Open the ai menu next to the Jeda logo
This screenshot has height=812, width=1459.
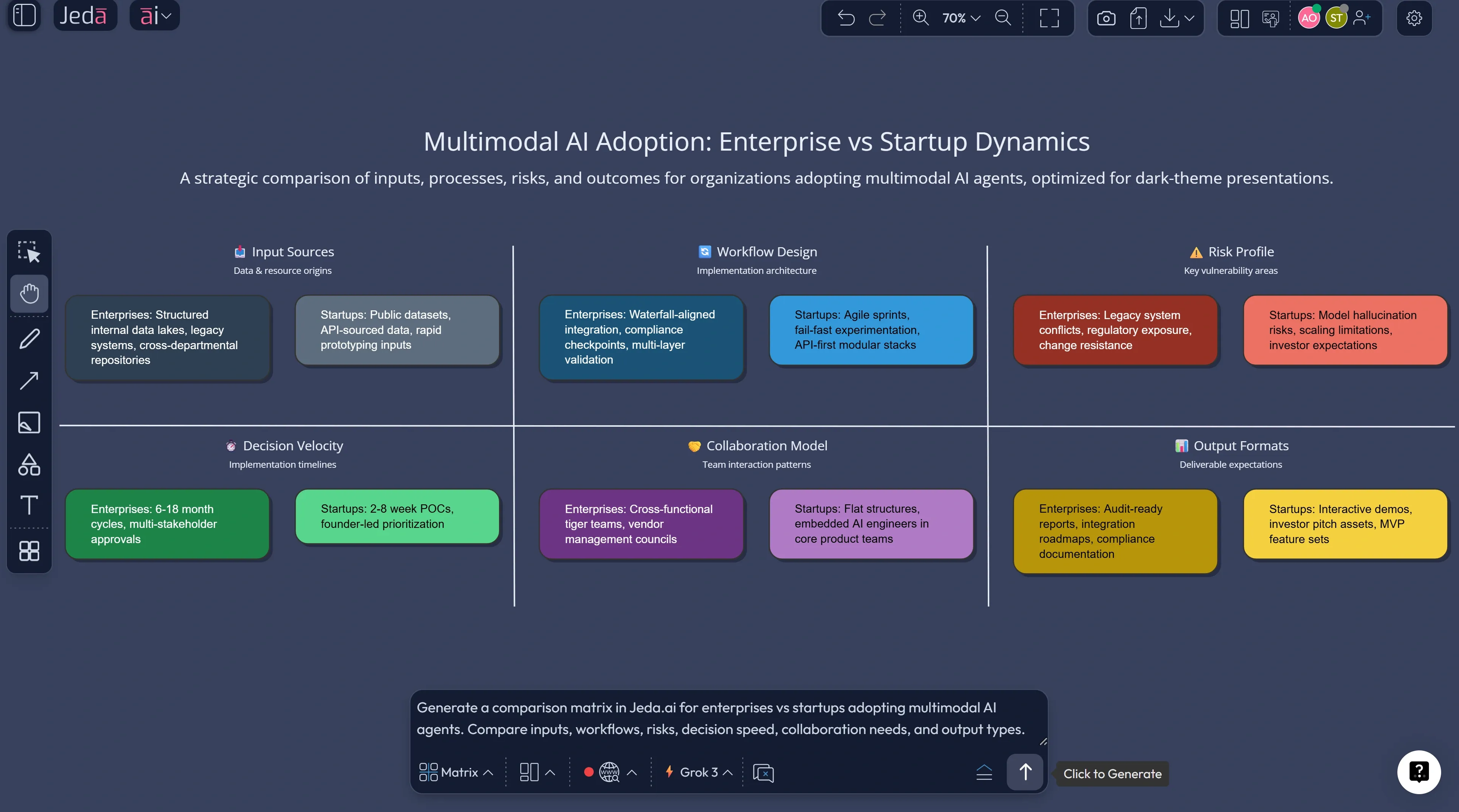[x=154, y=15]
